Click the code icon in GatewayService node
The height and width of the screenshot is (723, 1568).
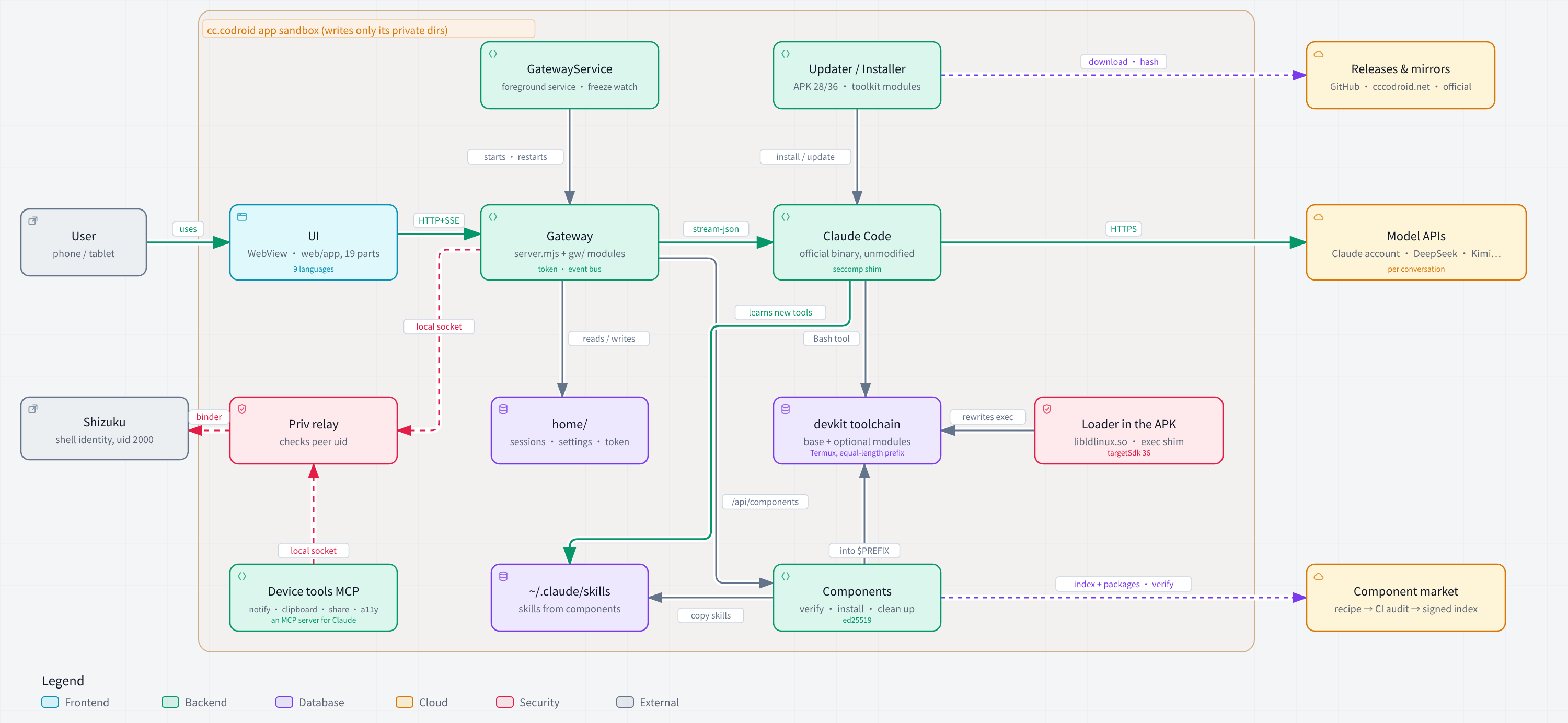[493, 54]
